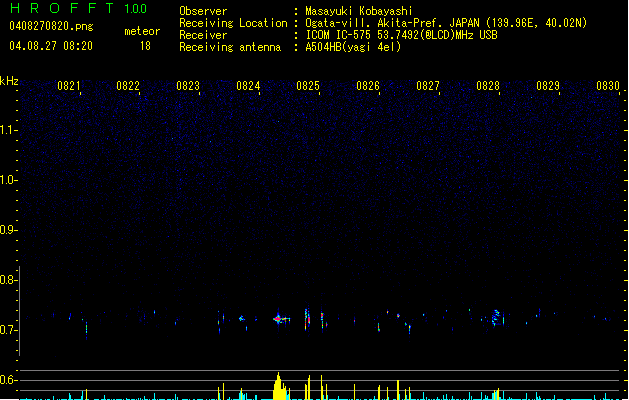Click the date stamp 04.08.27 08:20
This screenshot has width=629, height=400.
(x=51, y=46)
